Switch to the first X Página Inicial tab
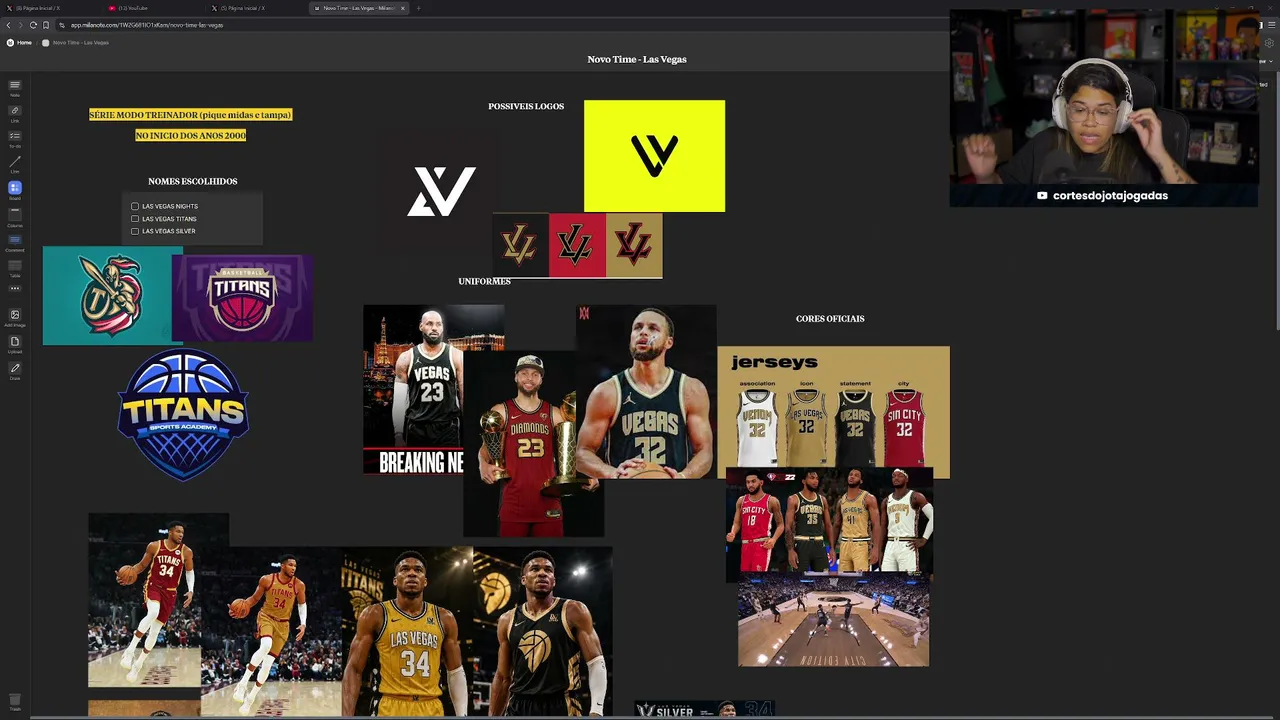 click(x=52, y=8)
